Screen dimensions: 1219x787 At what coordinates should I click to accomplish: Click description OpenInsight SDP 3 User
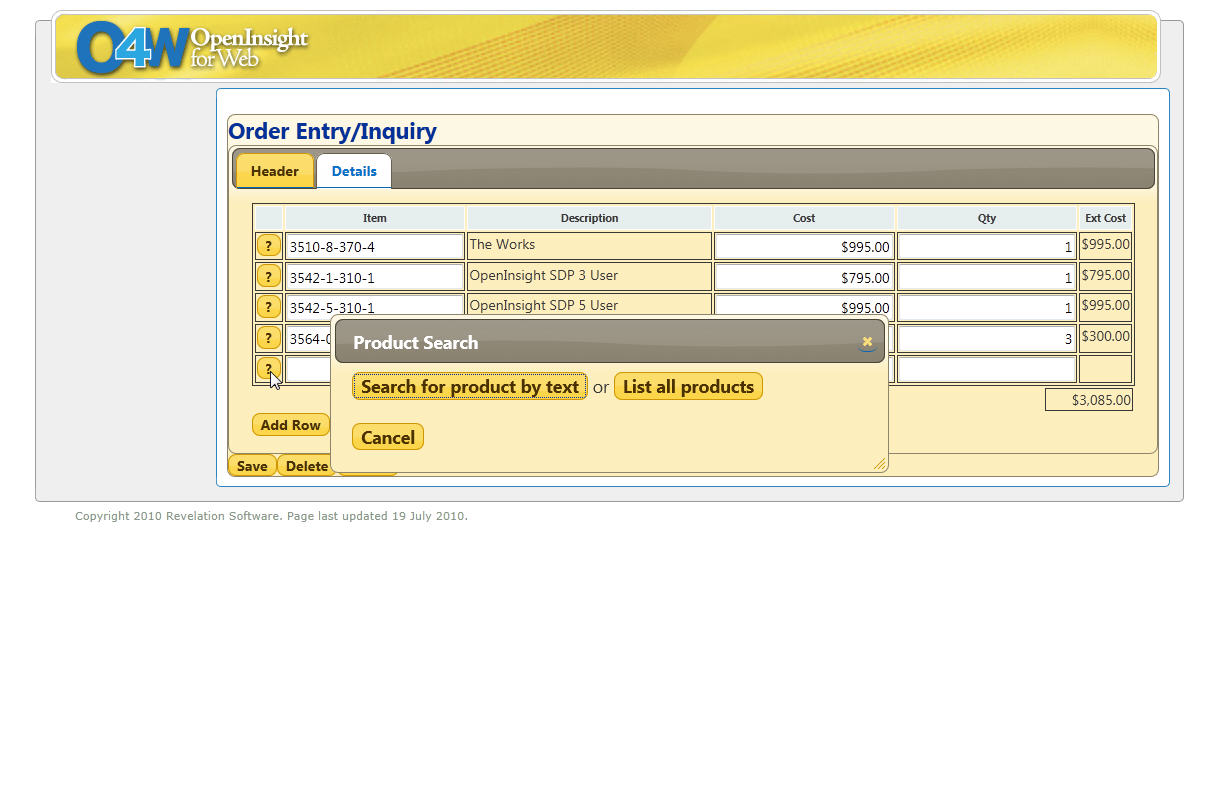point(543,275)
